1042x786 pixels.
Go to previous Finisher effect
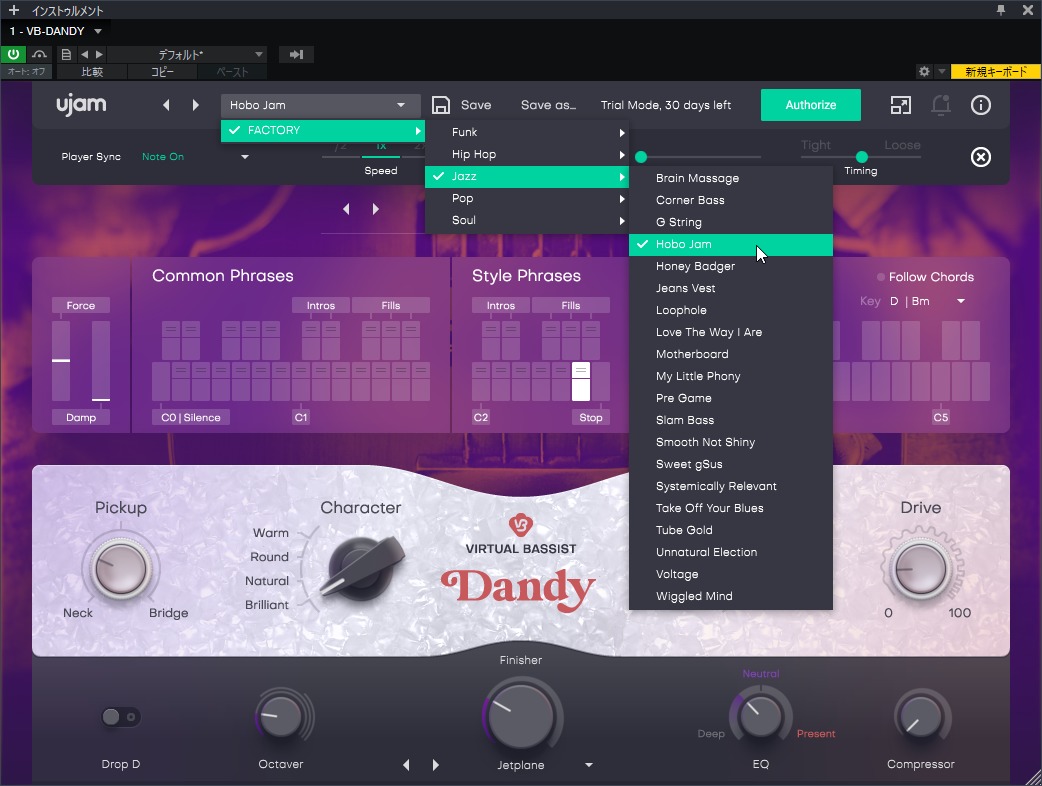(x=406, y=765)
